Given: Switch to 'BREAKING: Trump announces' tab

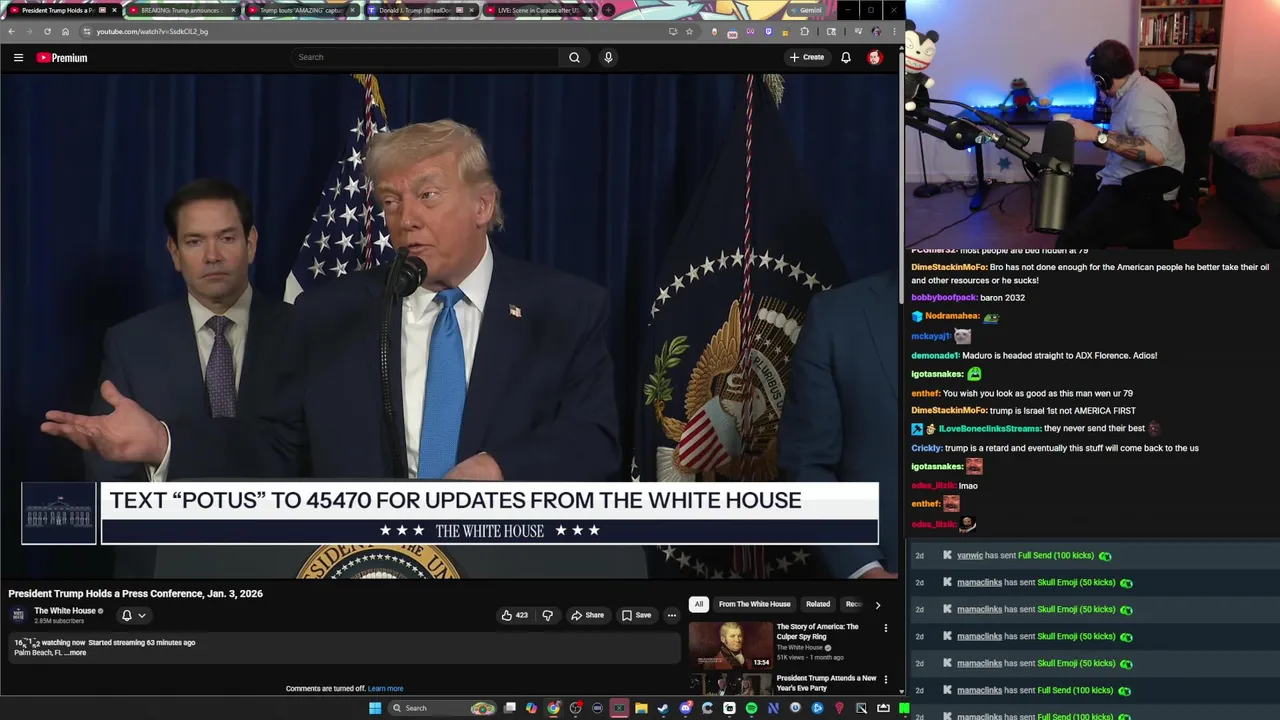Looking at the screenshot, I should point(182,10).
